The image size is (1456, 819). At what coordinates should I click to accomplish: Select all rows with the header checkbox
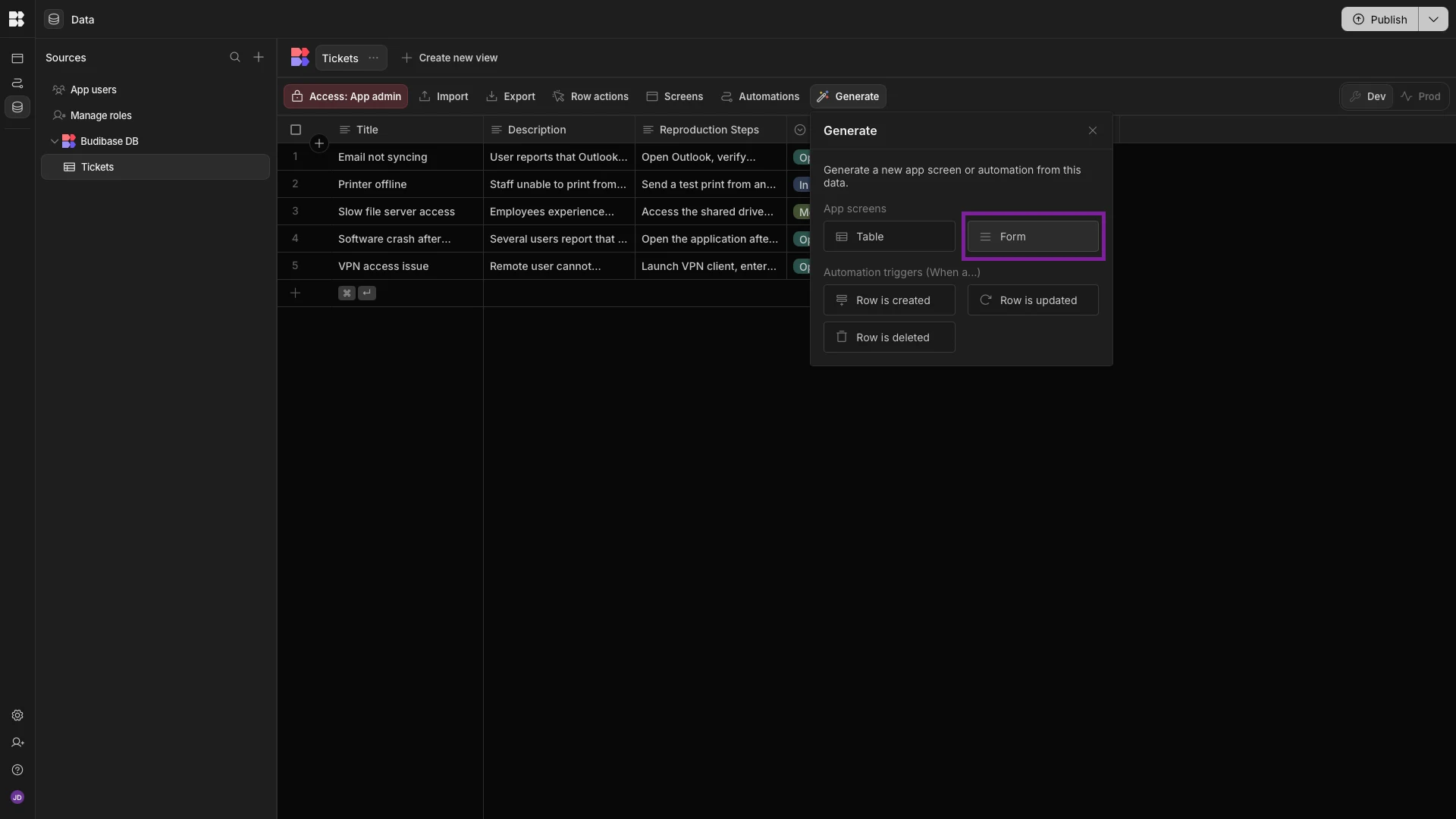tap(295, 130)
